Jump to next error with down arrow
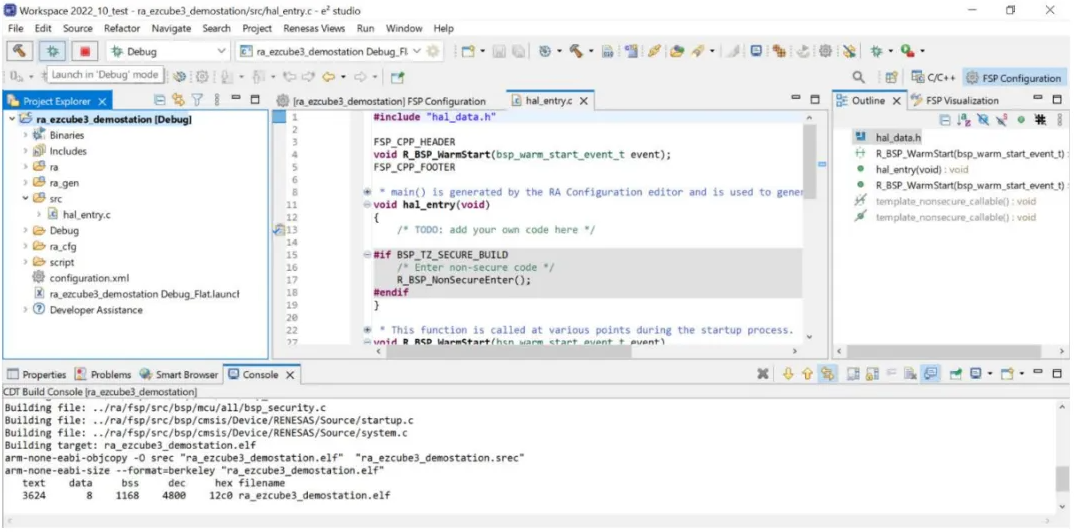The image size is (1074, 532). 788,374
